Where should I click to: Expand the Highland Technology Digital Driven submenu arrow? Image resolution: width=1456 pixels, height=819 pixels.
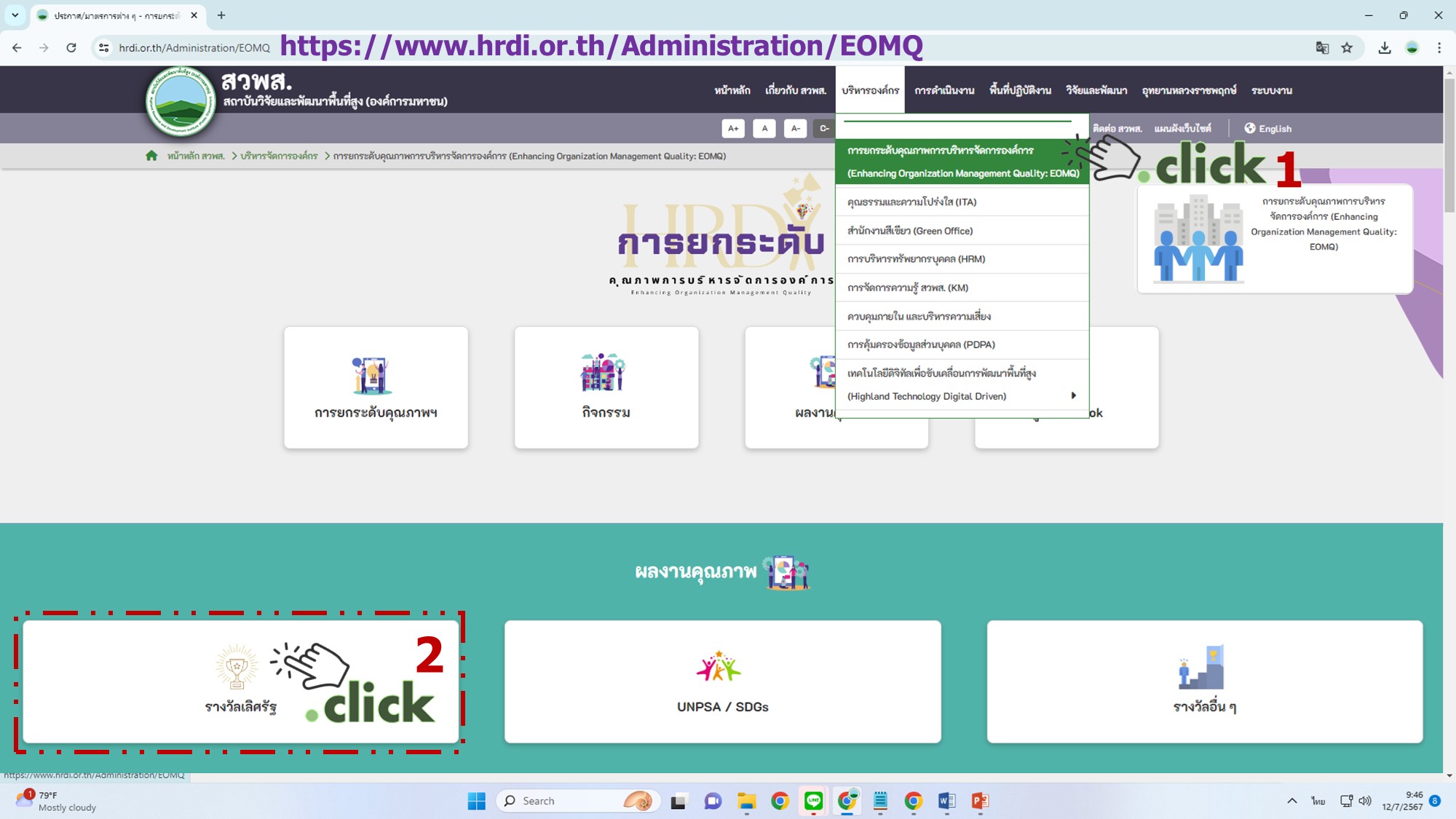1073,395
